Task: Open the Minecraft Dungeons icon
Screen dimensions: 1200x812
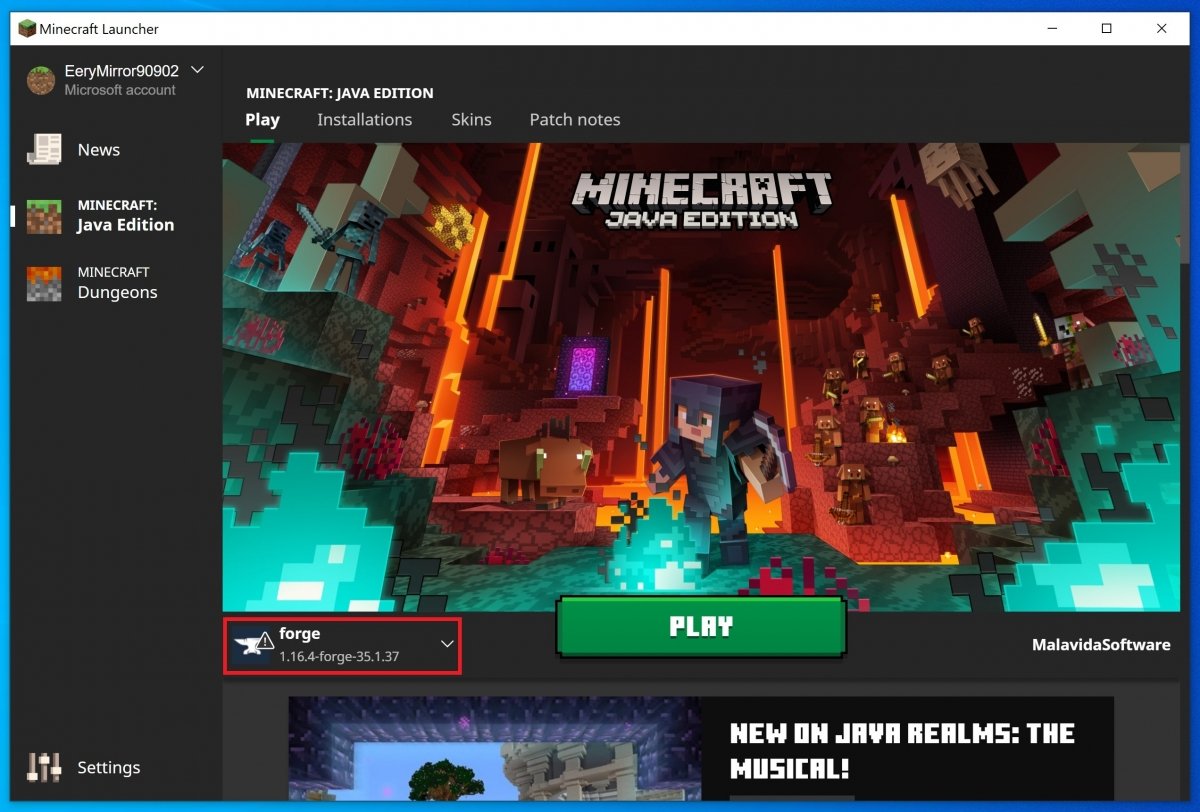Action: click(x=44, y=283)
